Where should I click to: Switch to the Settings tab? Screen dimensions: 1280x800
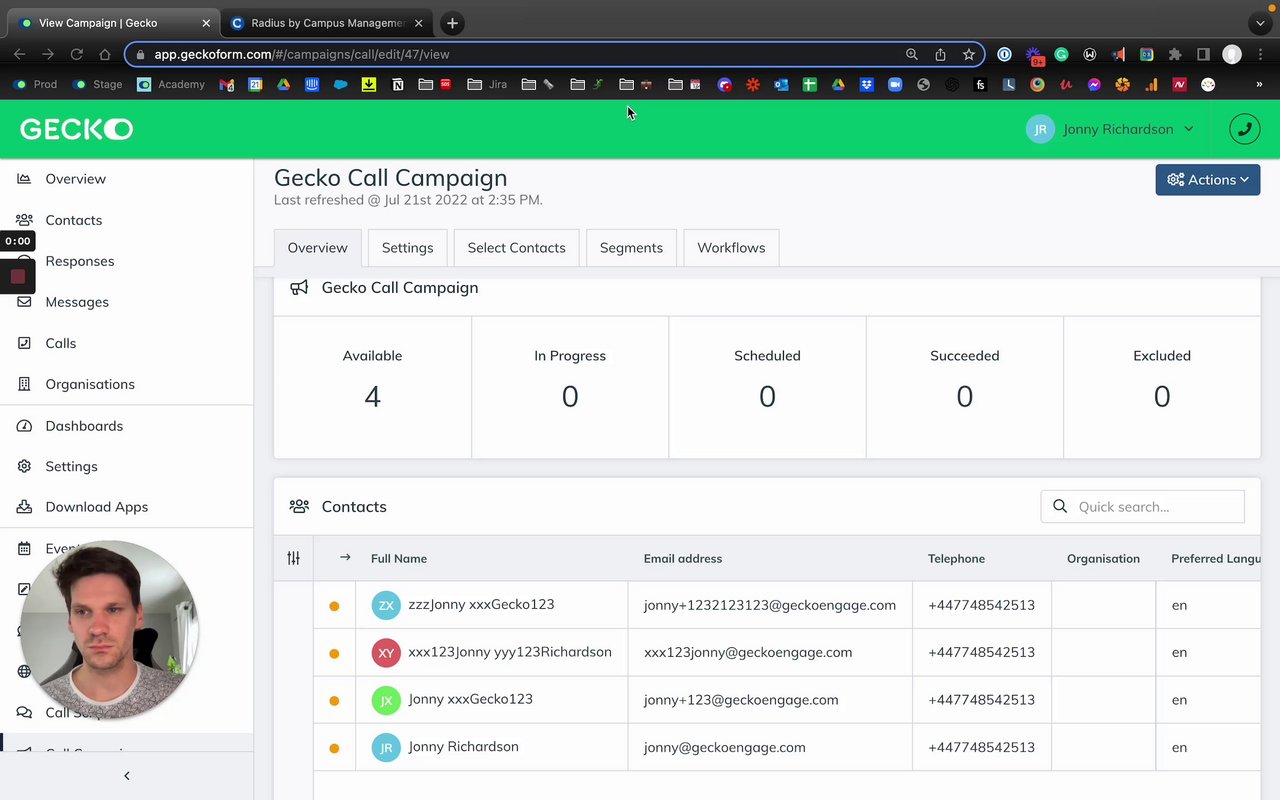click(407, 248)
